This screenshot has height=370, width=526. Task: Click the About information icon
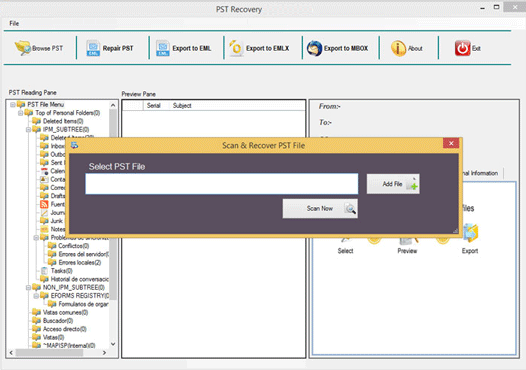[x=398, y=48]
